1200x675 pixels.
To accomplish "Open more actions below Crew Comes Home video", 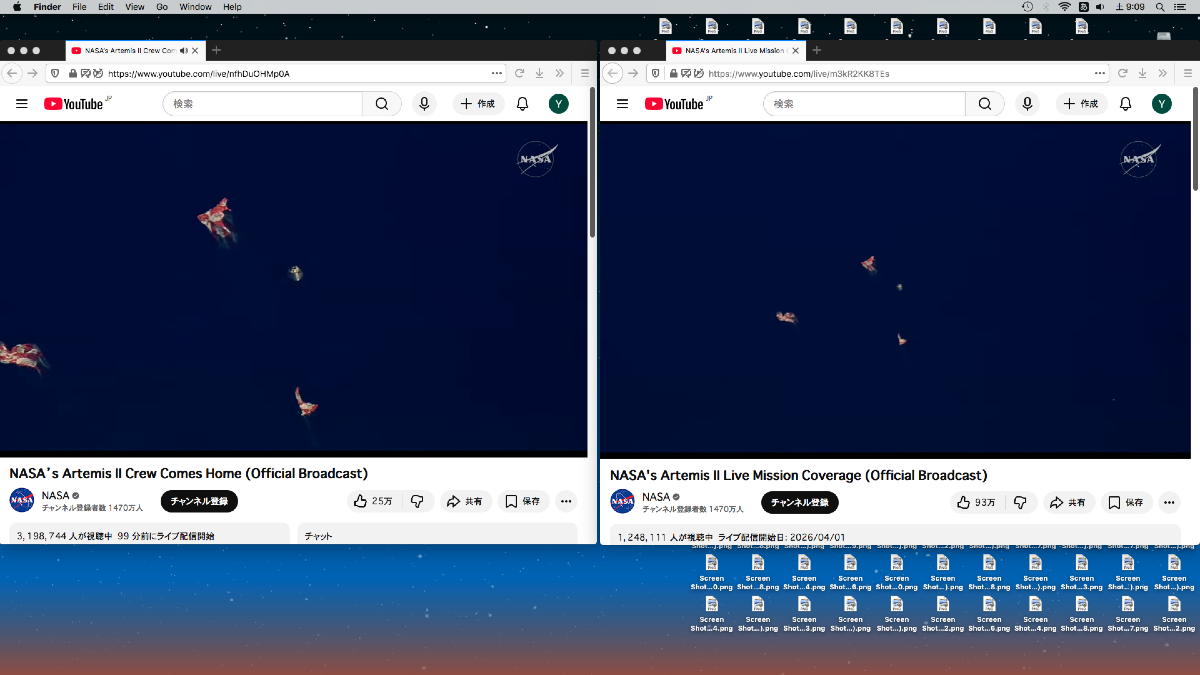I will click(x=566, y=501).
